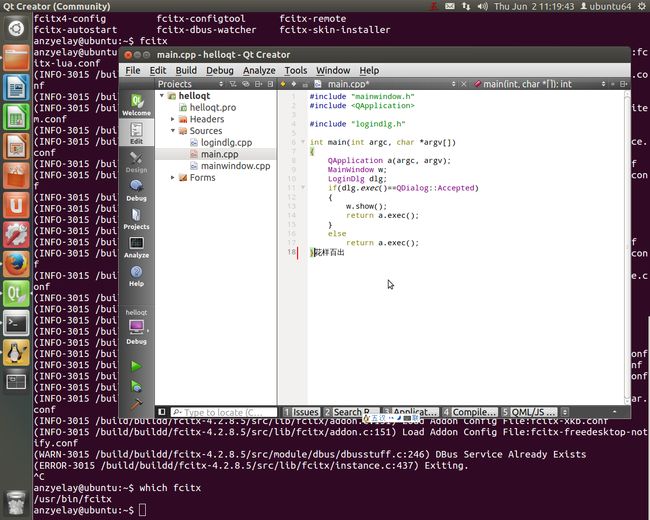Viewport: 650px width, 520px height.
Task: Launch Firefox from the Ubuntu launcher
Action: pyautogui.click(x=15, y=263)
